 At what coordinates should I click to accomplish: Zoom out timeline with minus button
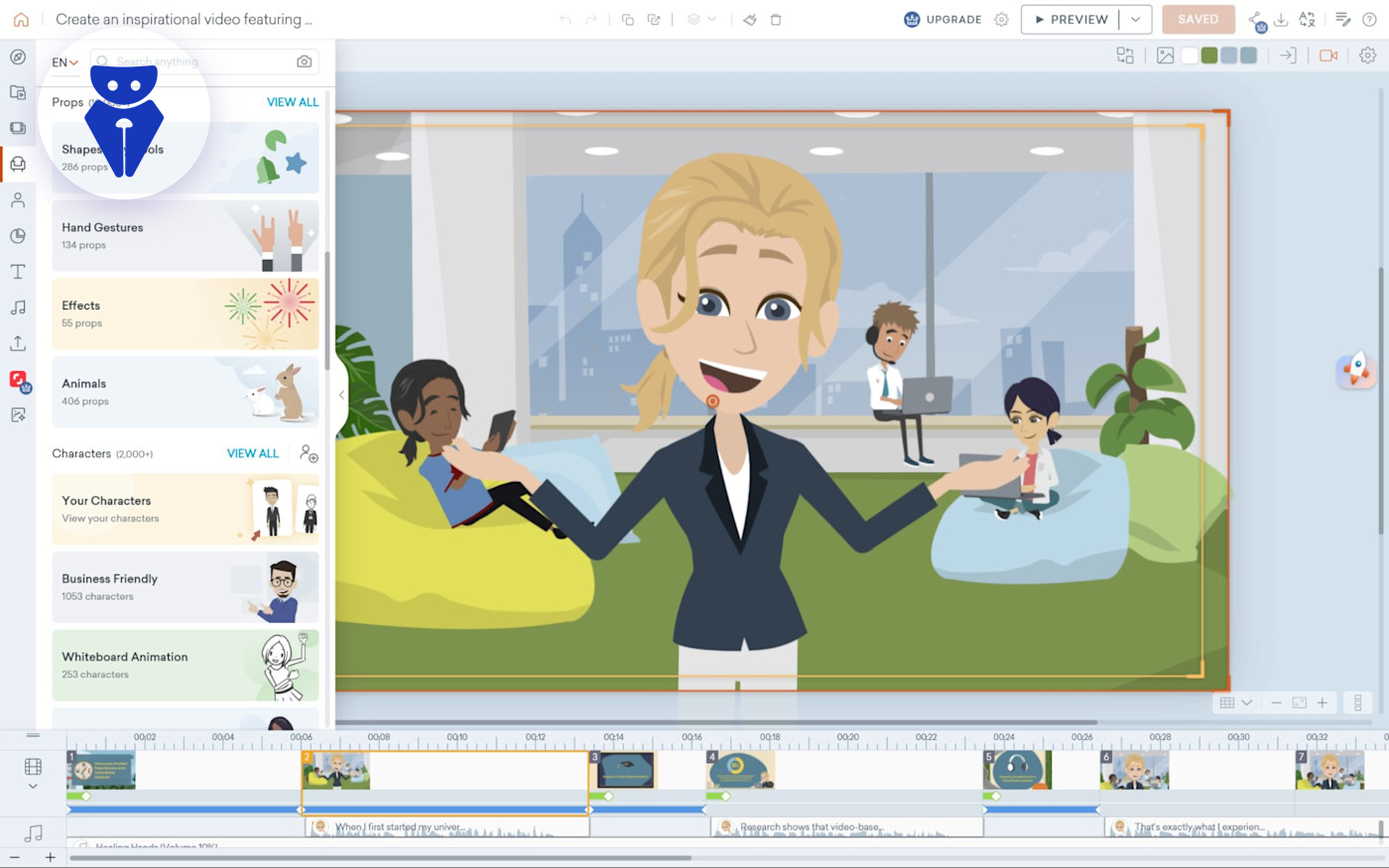tap(15, 857)
